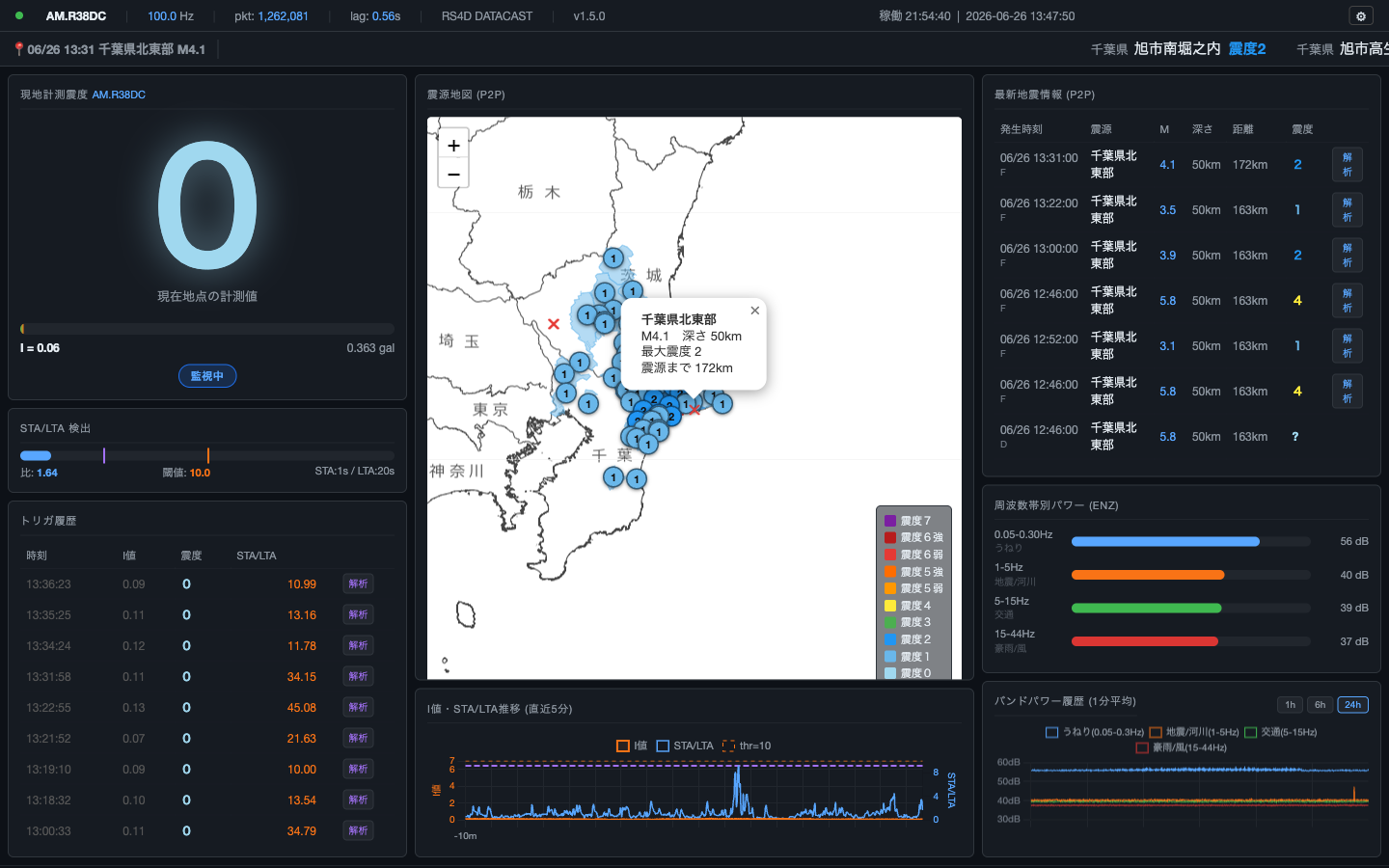The width and height of the screenshot is (1389, 868).
Task: Click the red X marker near 埼玉
Action: 554,324
